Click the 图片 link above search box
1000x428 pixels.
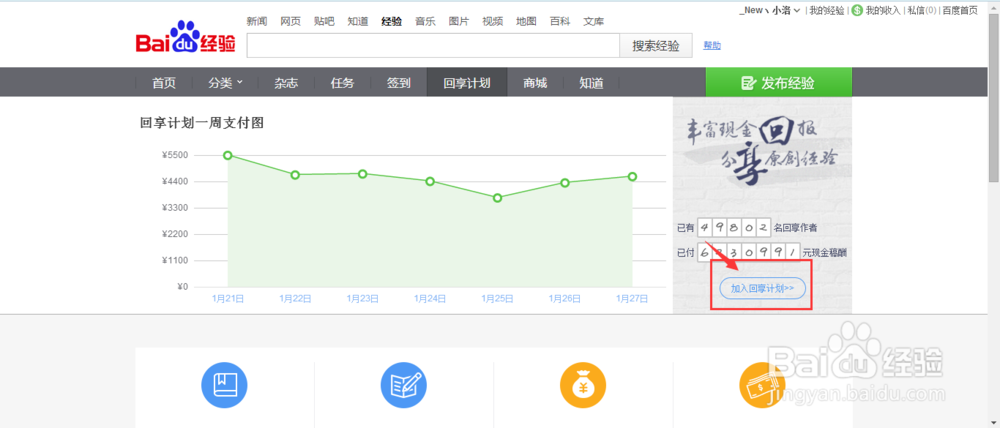click(459, 21)
